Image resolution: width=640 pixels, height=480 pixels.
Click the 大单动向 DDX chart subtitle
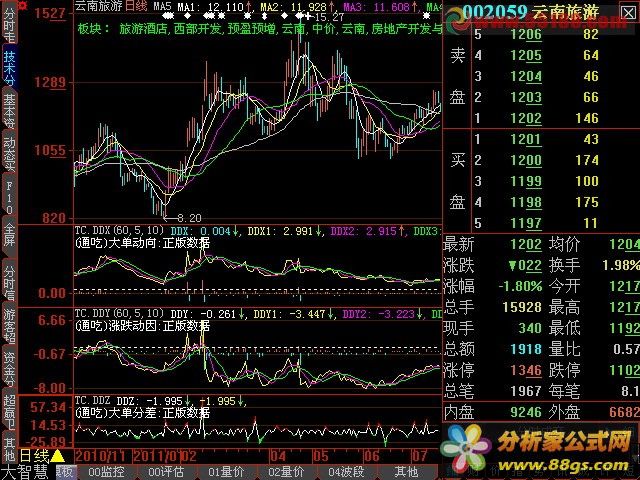pyautogui.click(x=142, y=243)
